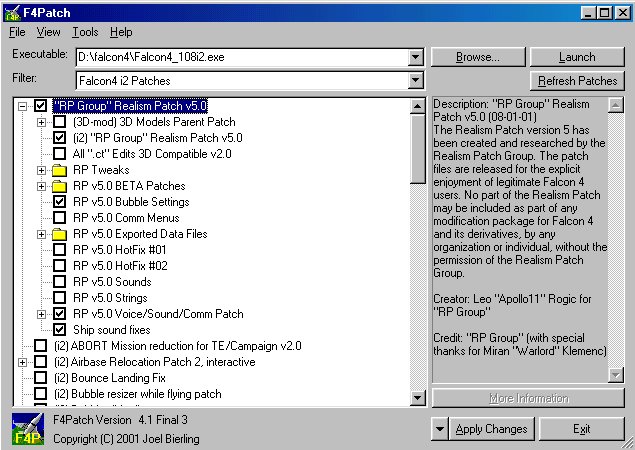
Task: Open the File menu
Action: point(17,32)
